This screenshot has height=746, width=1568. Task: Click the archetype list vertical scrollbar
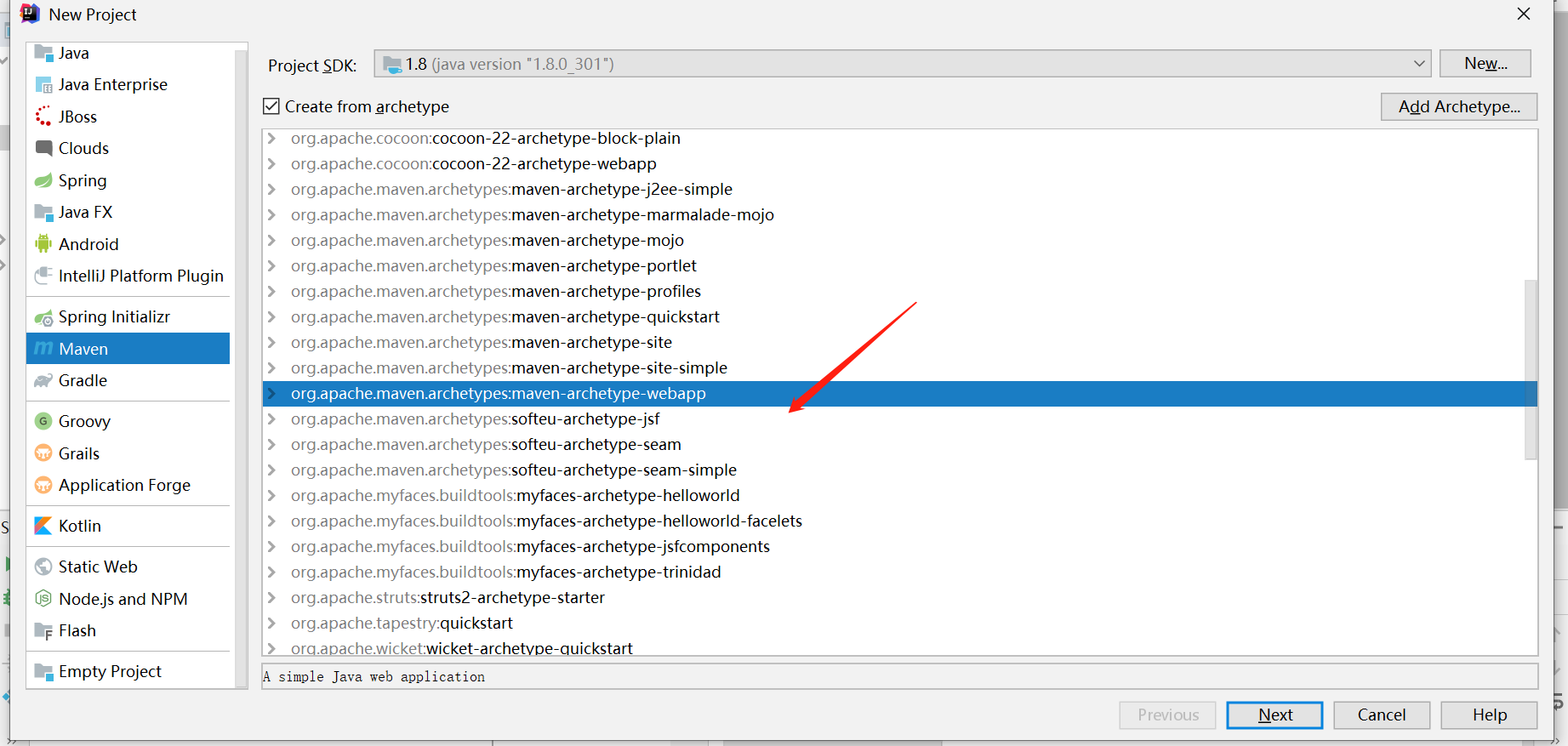pyautogui.click(x=1531, y=369)
